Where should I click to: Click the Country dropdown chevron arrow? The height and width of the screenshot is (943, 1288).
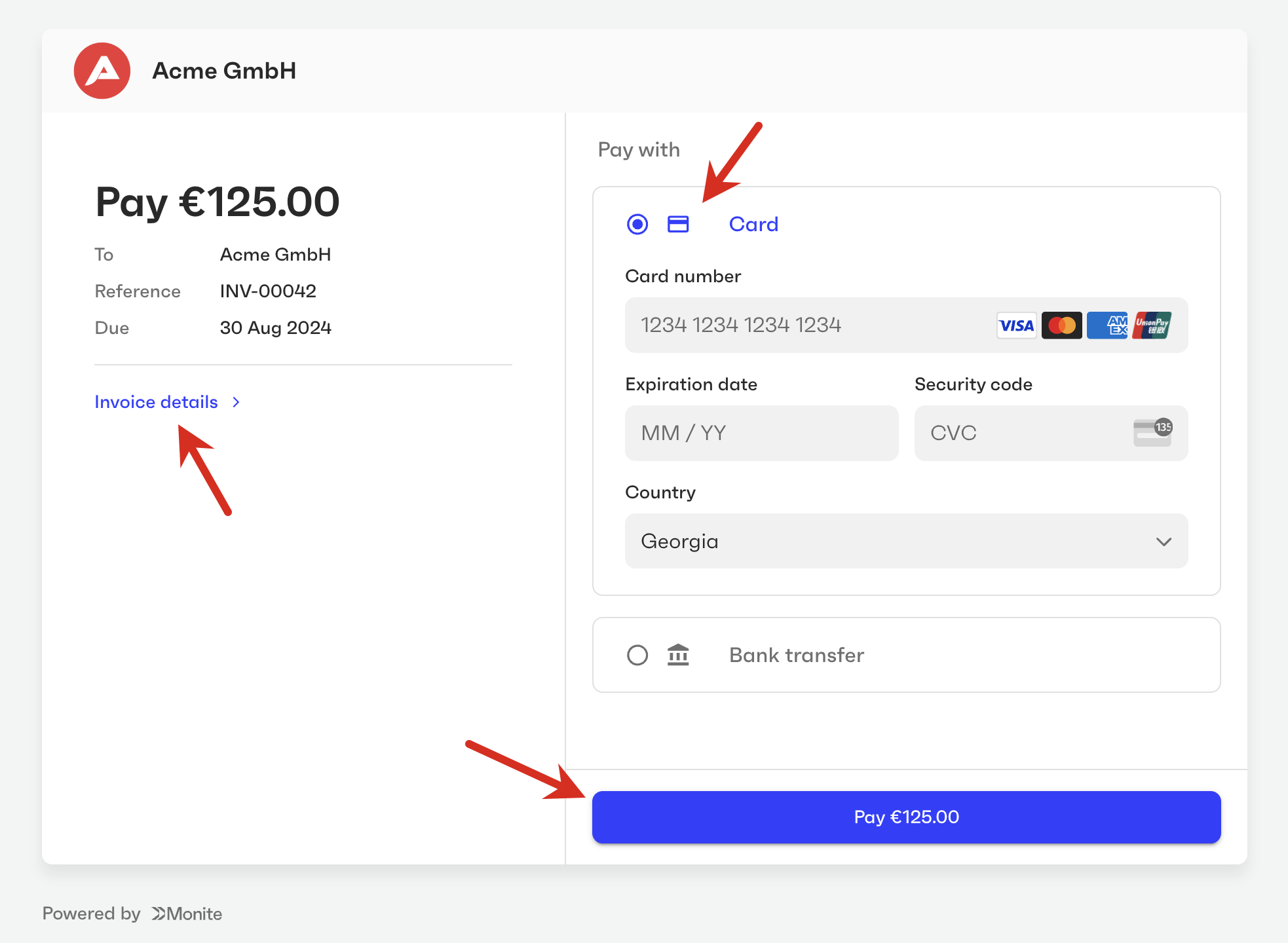(x=1164, y=542)
